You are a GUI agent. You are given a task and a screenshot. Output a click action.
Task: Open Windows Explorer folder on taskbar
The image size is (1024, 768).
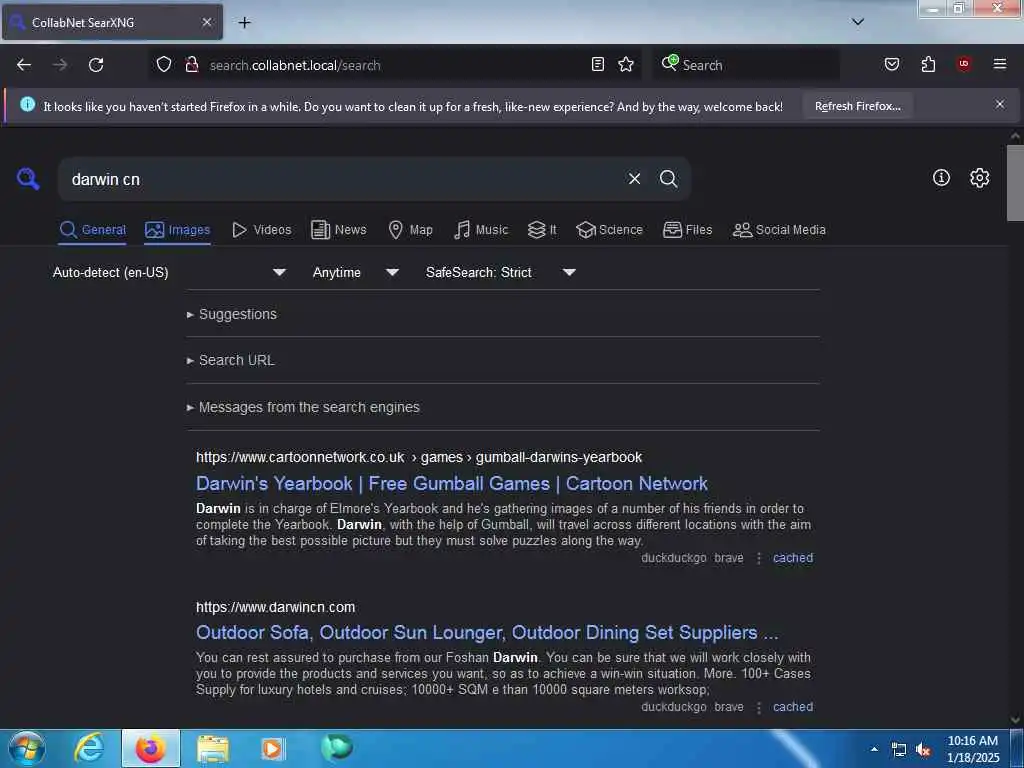[x=213, y=749]
